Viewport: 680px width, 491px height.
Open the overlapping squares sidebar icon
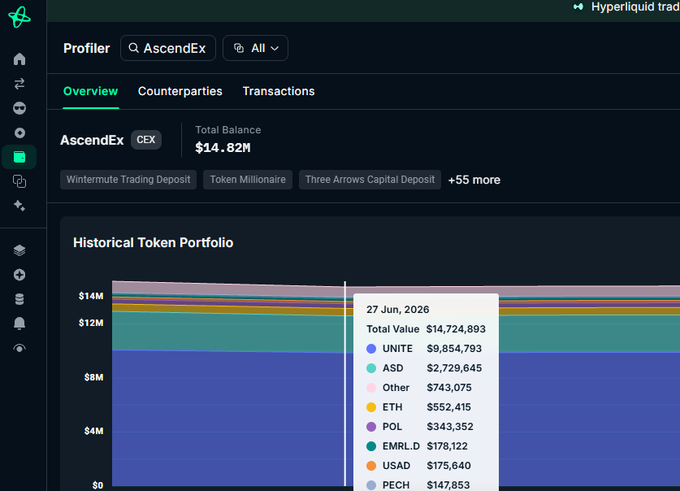20,181
